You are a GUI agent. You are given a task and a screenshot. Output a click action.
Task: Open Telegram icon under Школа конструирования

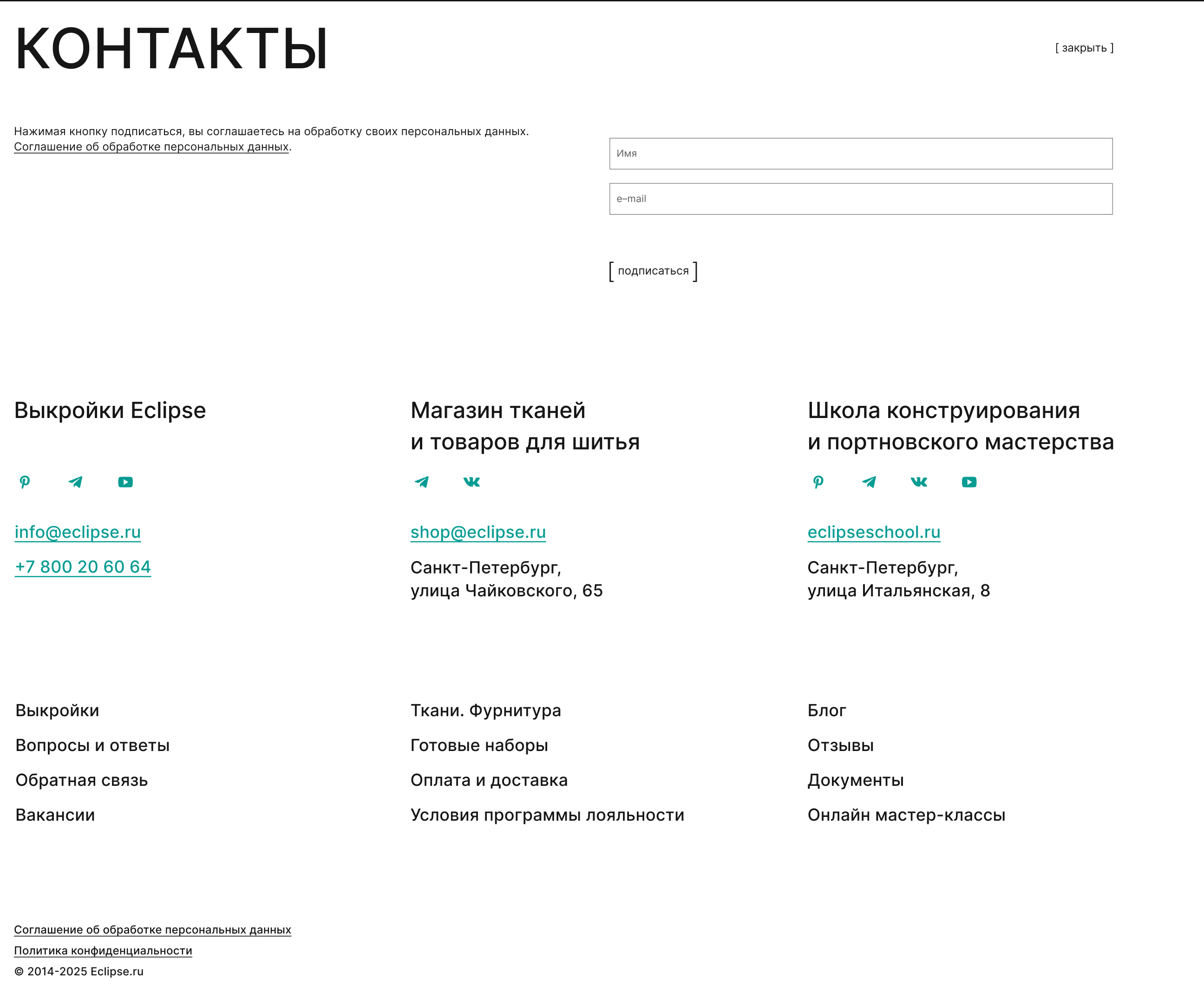point(869,482)
